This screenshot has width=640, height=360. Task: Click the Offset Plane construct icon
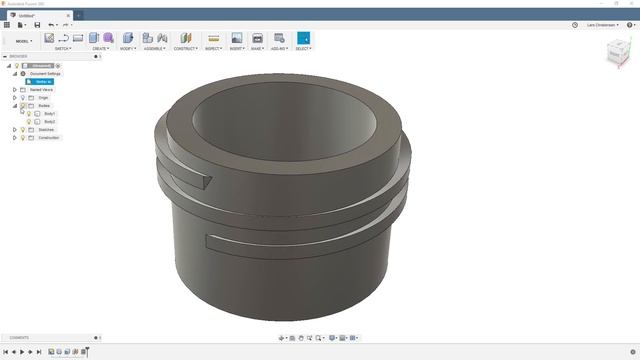186,38
